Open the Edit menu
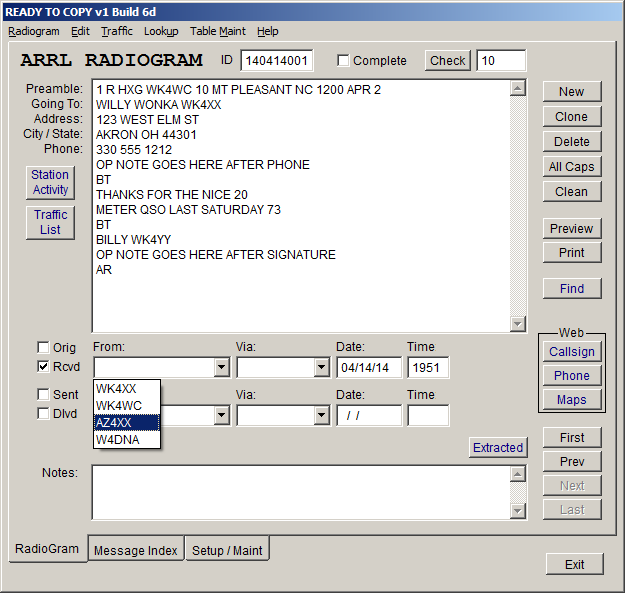 [x=80, y=31]
